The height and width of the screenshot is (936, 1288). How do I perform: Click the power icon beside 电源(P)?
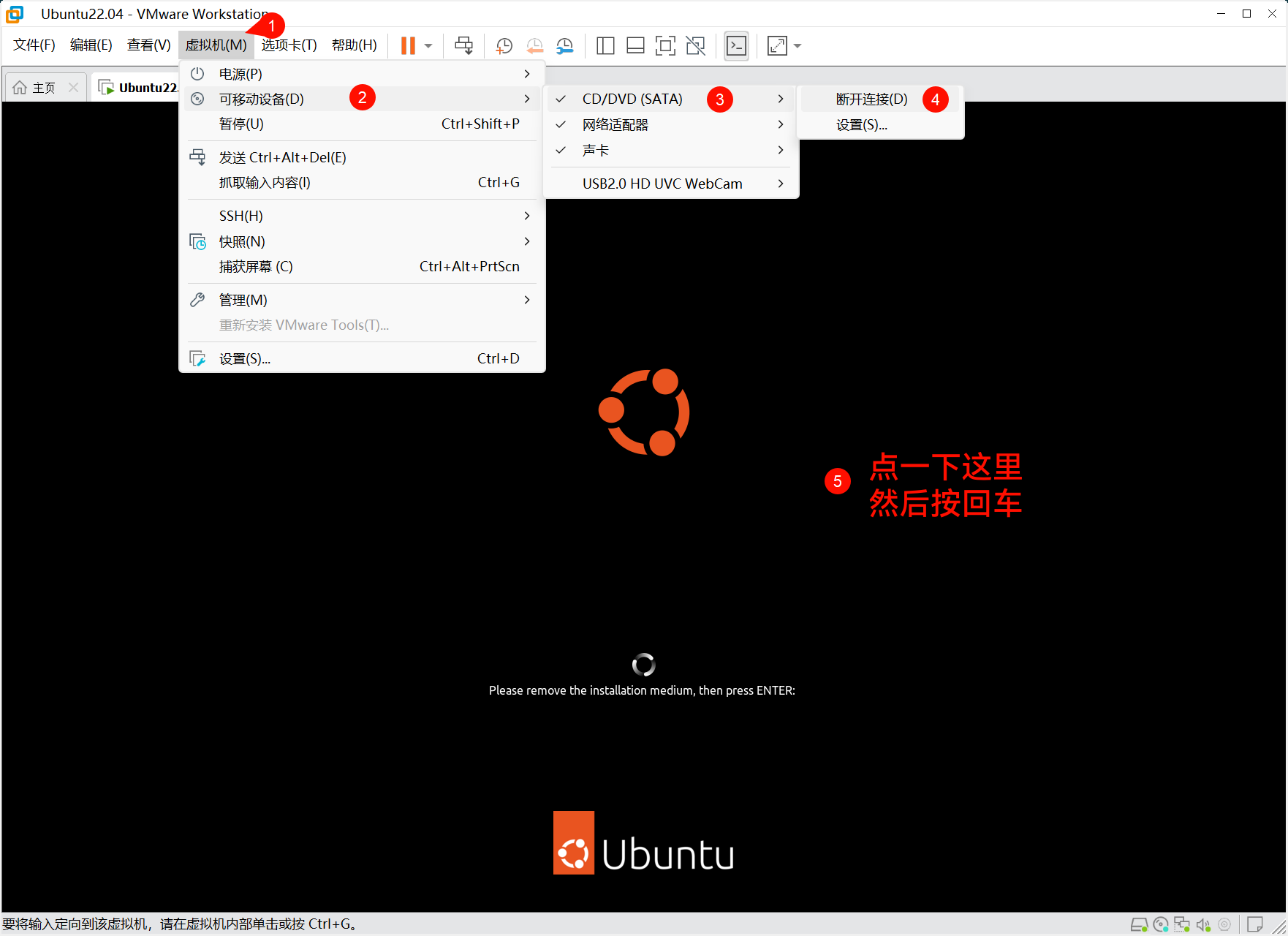point(197,74)
